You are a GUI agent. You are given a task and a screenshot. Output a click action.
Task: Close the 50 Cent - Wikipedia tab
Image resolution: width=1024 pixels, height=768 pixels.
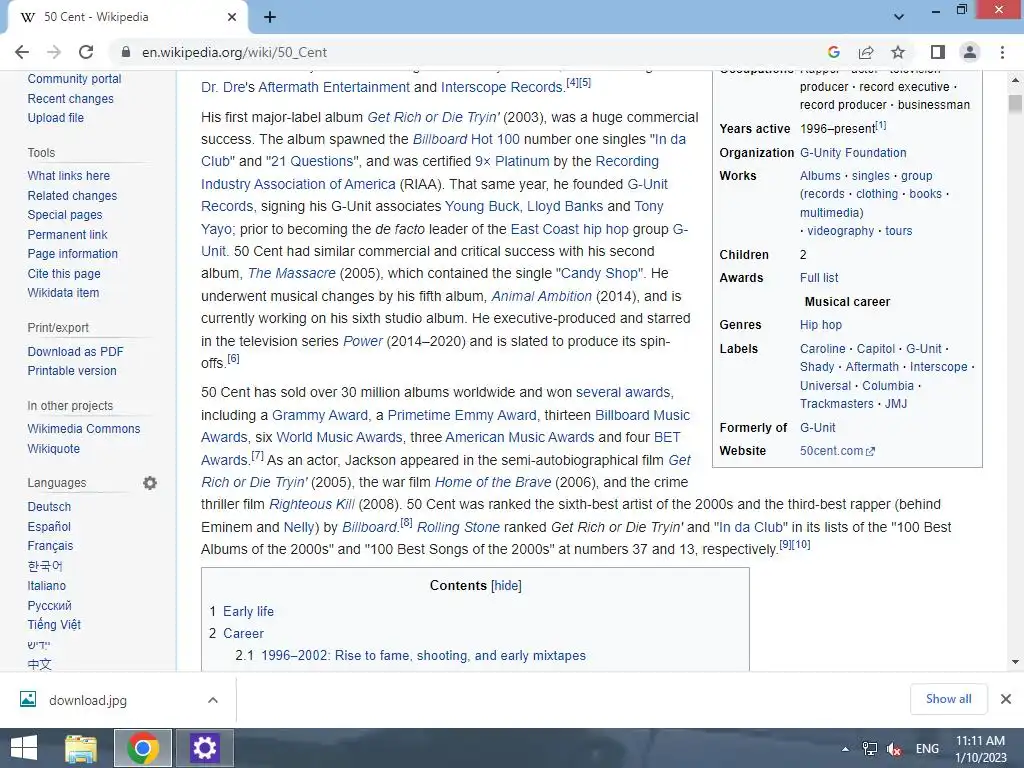pos(232,17)
